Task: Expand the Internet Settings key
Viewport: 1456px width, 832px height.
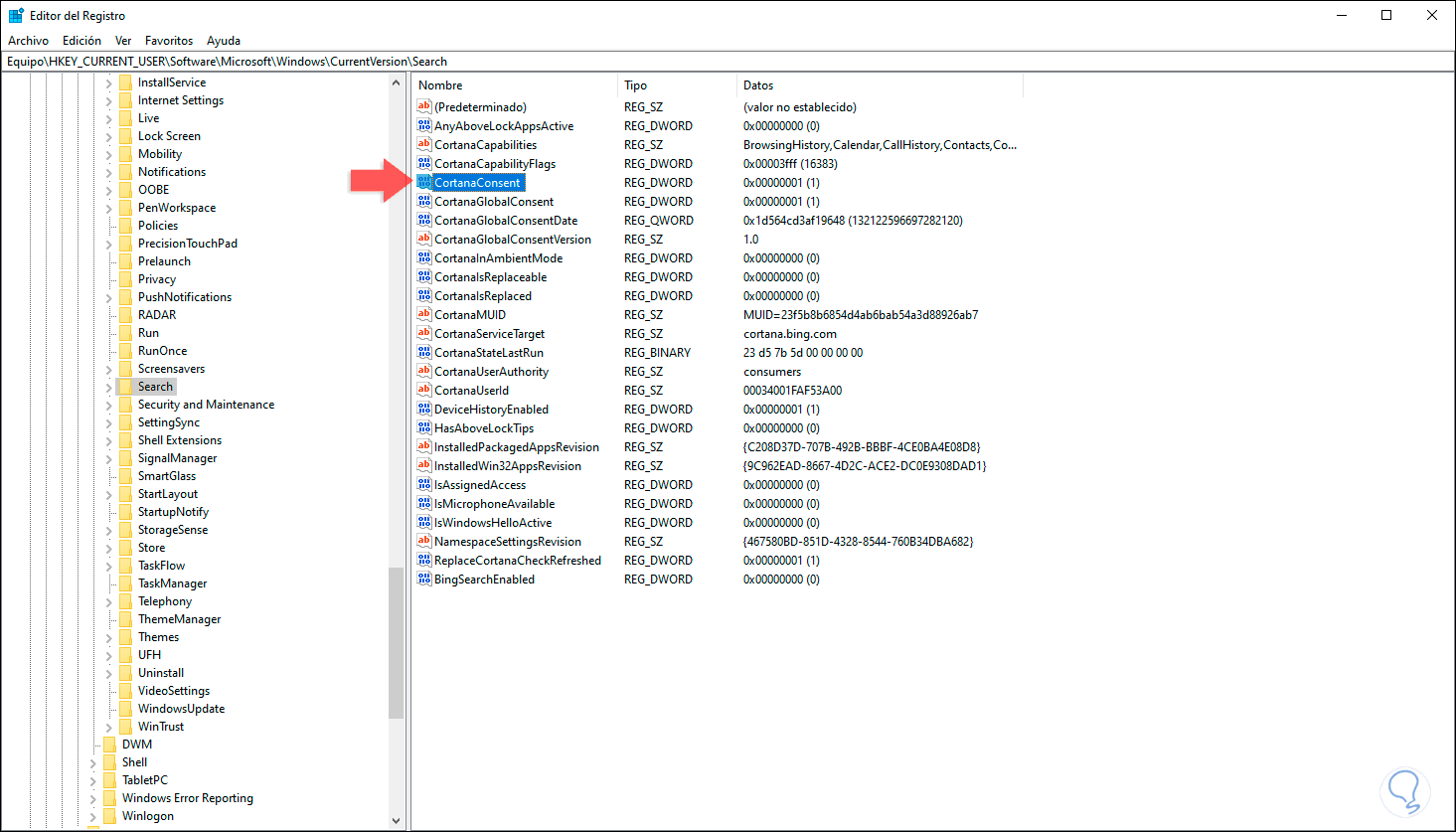Action: pyautogui.click(x=109, y=100)
